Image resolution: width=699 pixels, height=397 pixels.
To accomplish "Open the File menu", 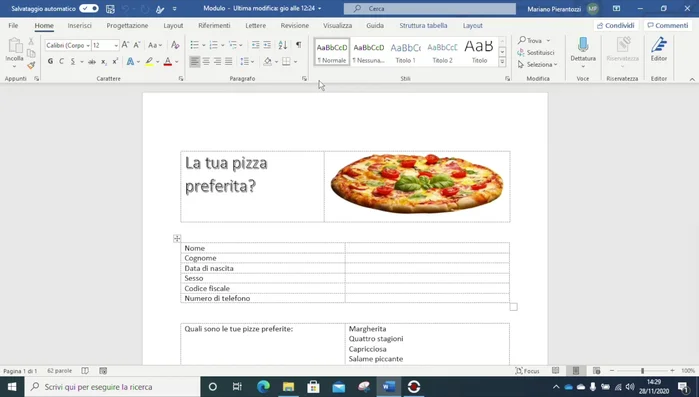I will point(13,26).
